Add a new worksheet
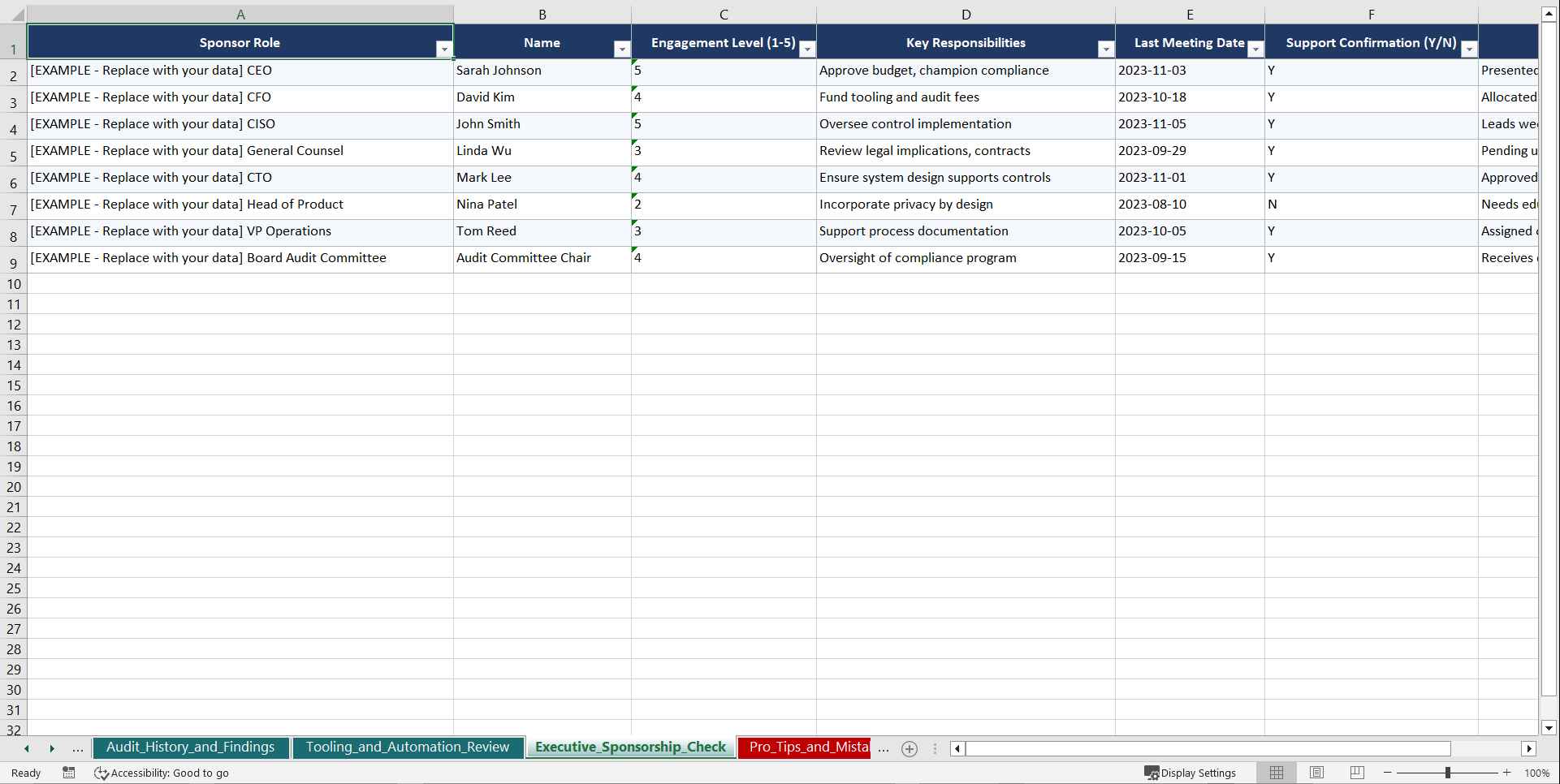Screen dimensions: 1560x784 point(909,748)
